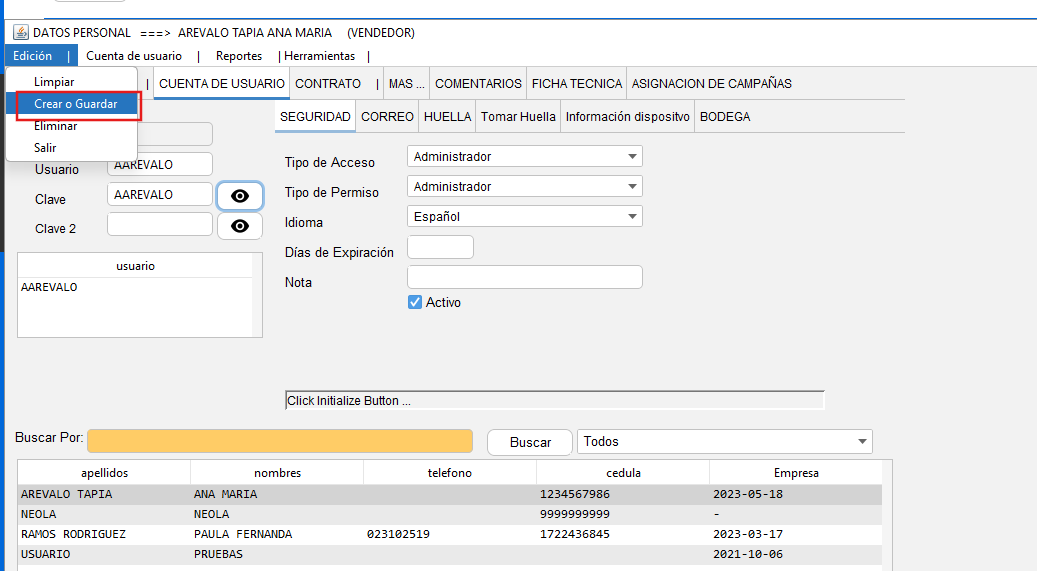Click the orange Buscar Por search field
Image resolution: width=1037 pixels, height=571 pixels.
click(x=280, y=441)
